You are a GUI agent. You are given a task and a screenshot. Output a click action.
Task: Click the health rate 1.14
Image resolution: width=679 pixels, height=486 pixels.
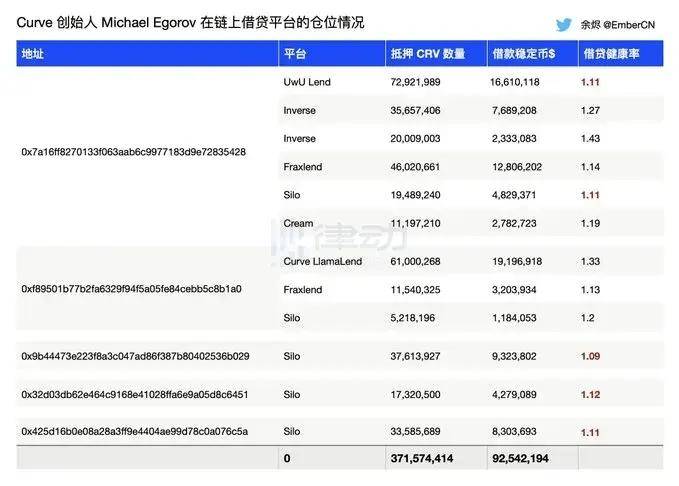tap(590, 167)
